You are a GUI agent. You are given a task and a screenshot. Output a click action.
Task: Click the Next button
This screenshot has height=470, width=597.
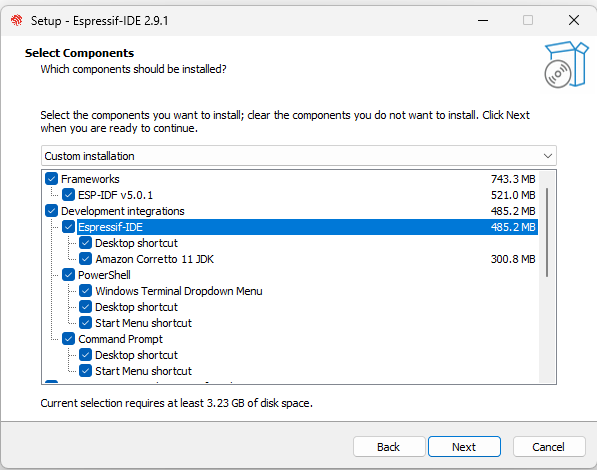pyautogui.click(x=464, y=446)
